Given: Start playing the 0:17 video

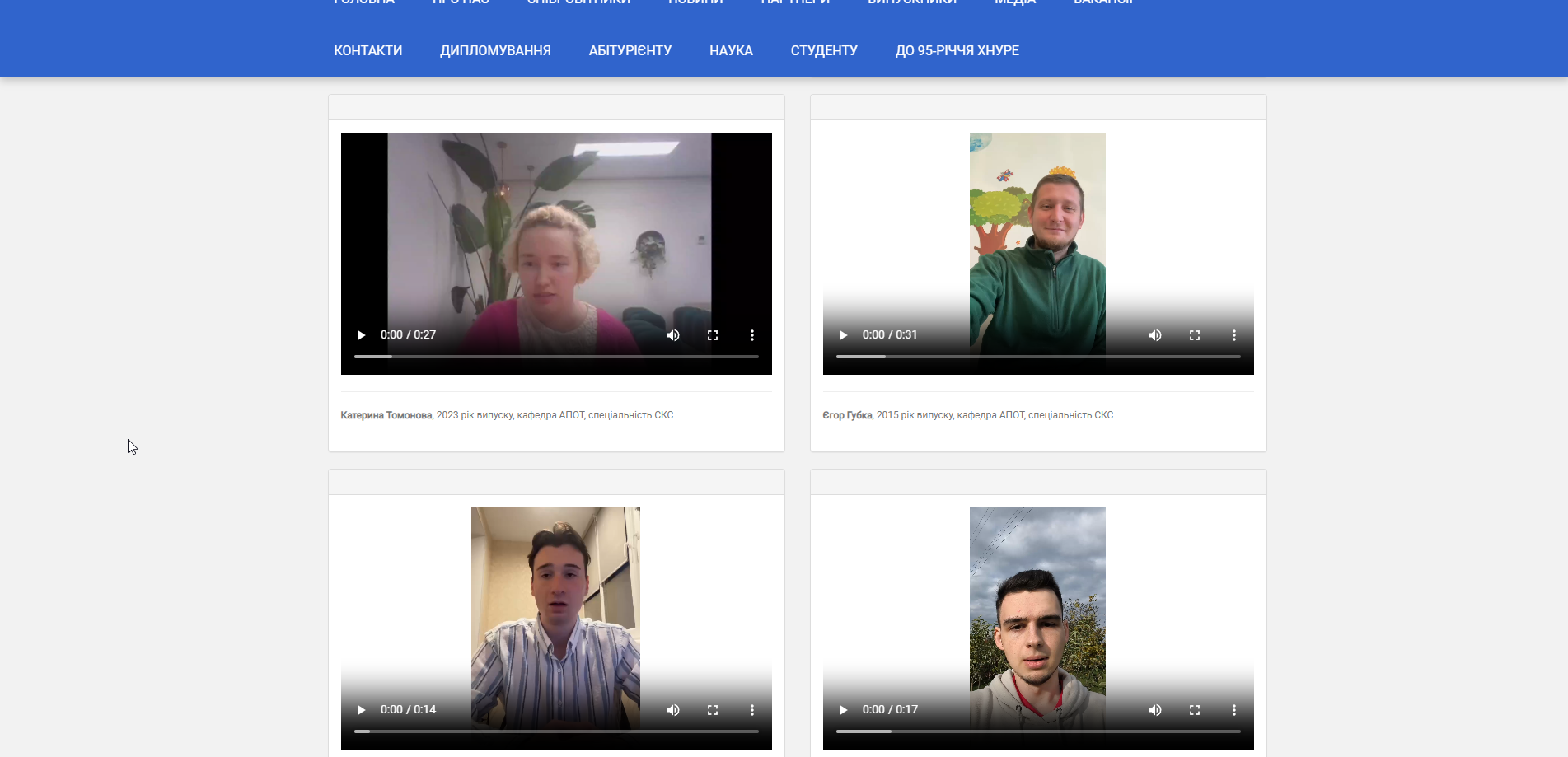Looking at the screenshot, I should coord(843,710).
